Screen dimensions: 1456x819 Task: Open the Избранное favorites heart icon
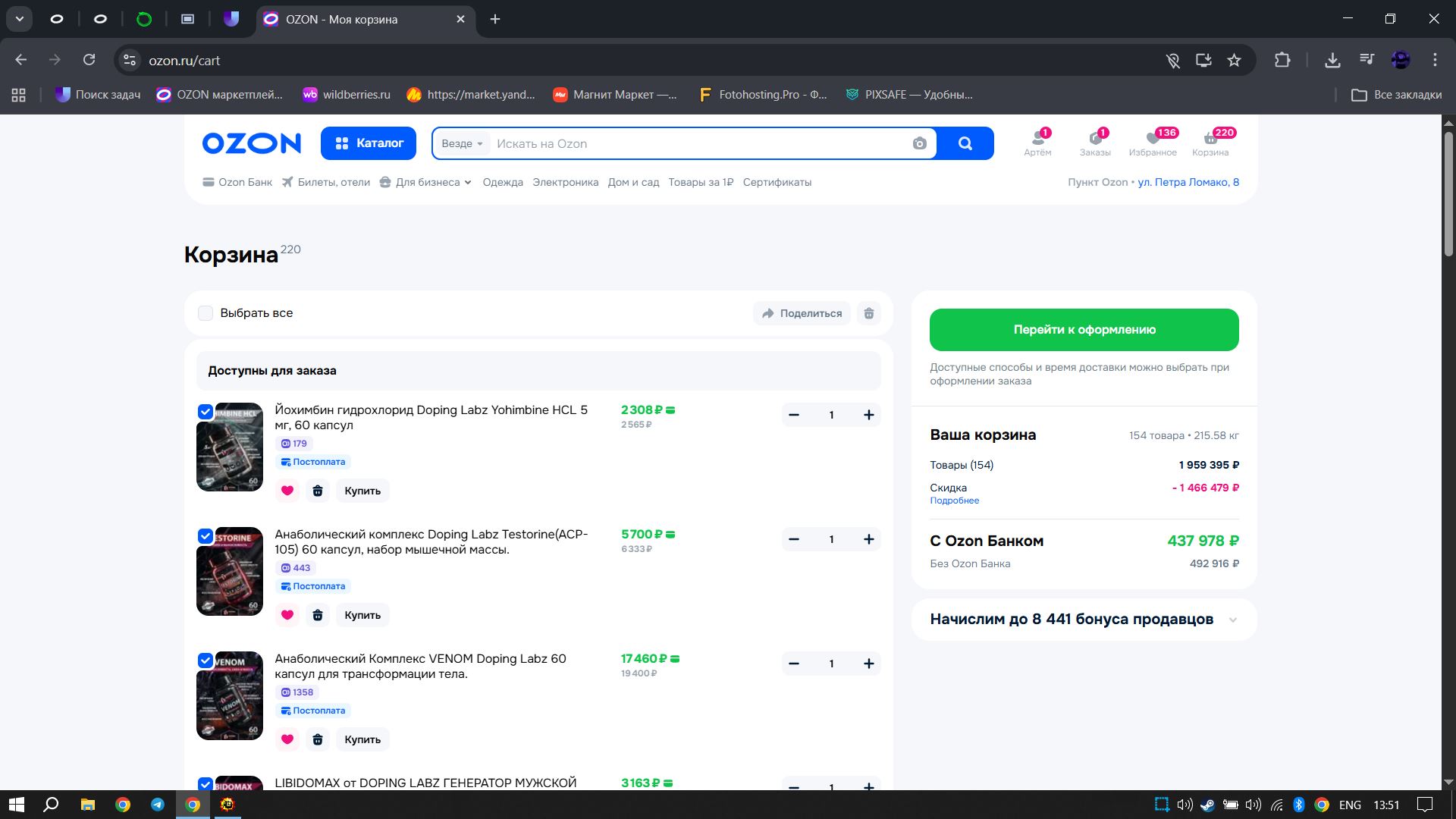[x=1153, y=138]
